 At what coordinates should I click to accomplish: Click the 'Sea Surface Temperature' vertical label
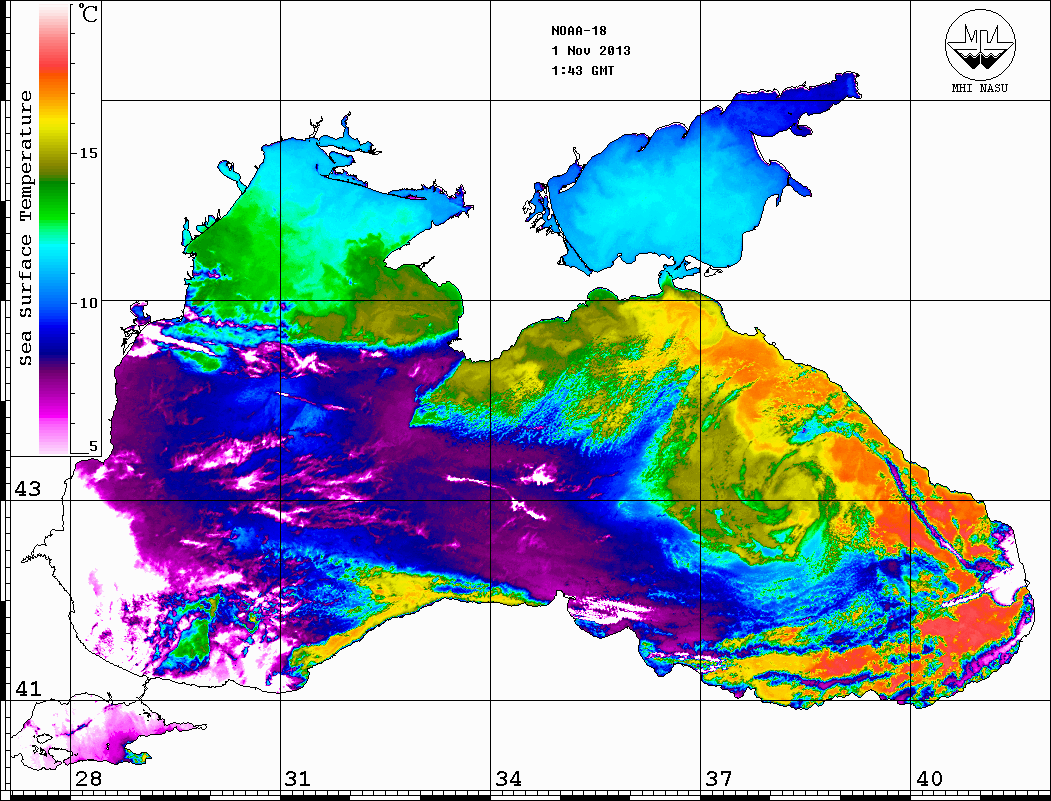(x=25, y=228)
